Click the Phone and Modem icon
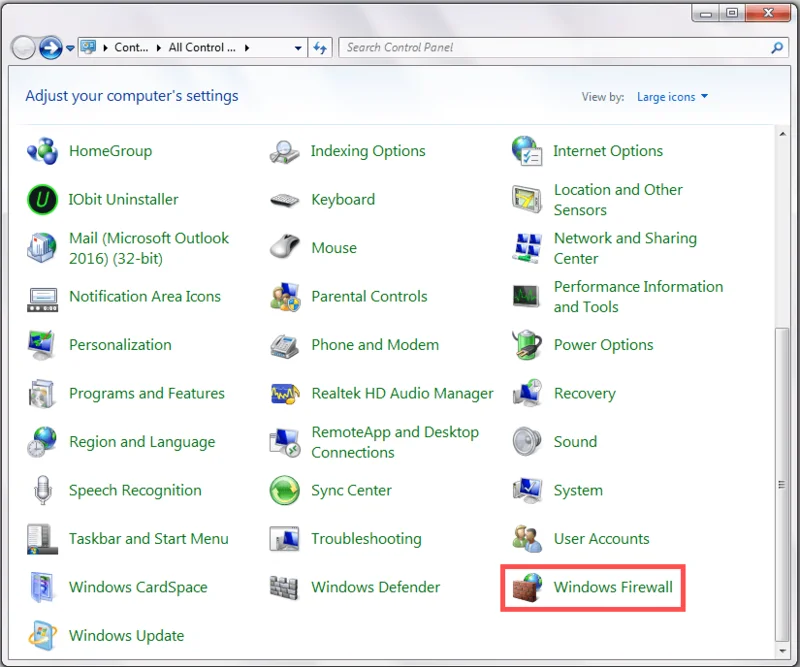Viewport: 800px width, 667px height. (284, 346)
